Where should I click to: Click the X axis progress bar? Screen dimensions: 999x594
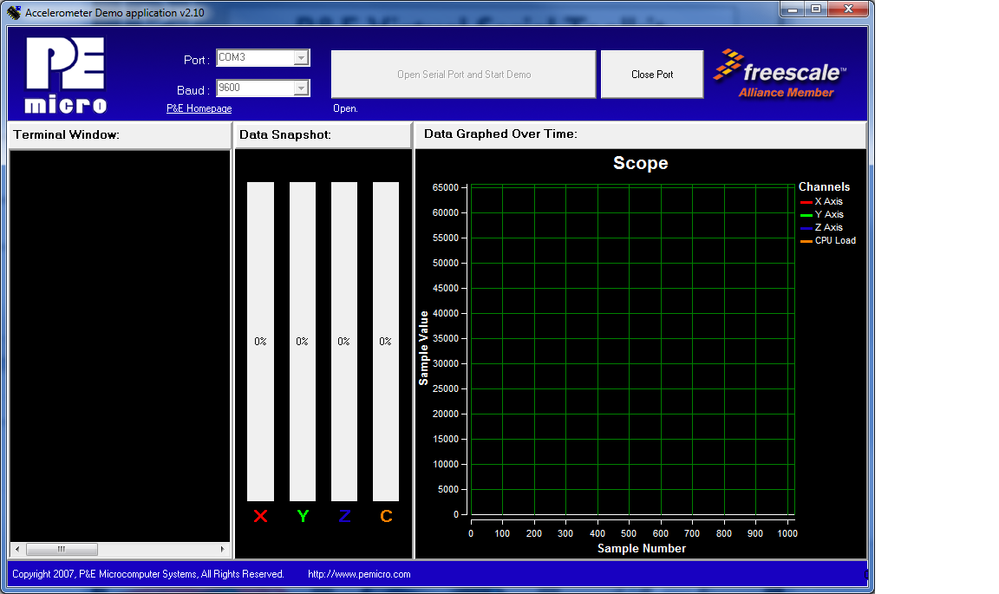click(x=261, y=342)
